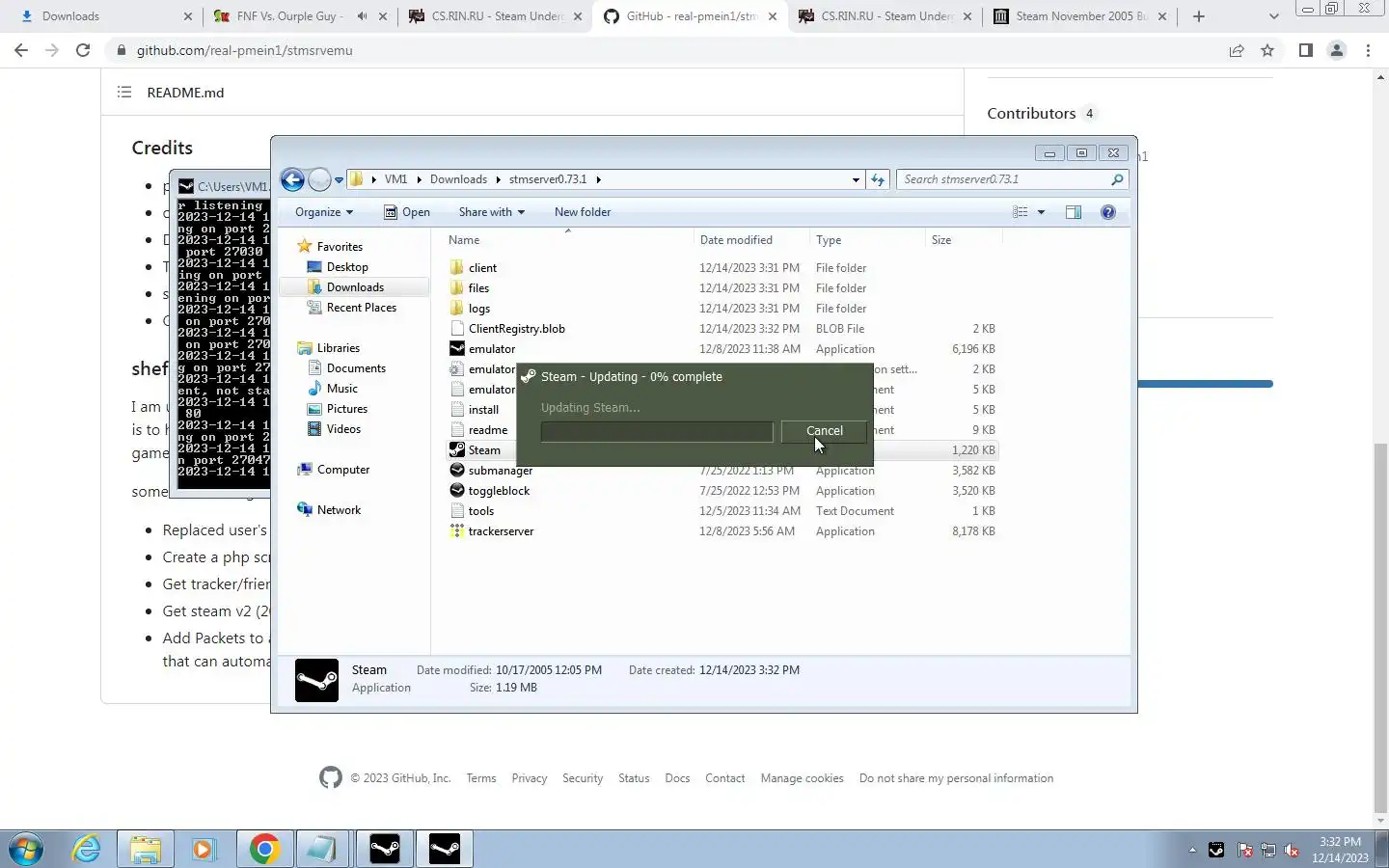
Task: Select Downloads in the navigation pane
Action: tap(355, 287)
